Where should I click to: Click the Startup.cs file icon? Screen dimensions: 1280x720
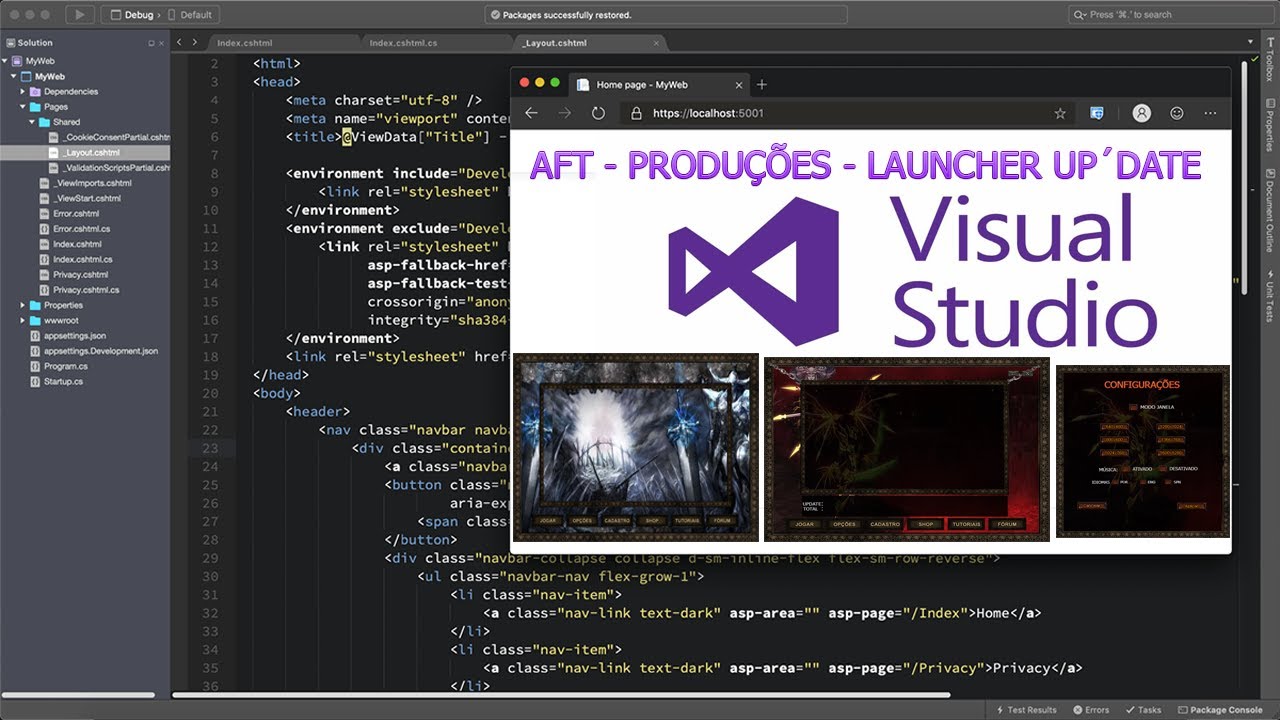[36, 381]
